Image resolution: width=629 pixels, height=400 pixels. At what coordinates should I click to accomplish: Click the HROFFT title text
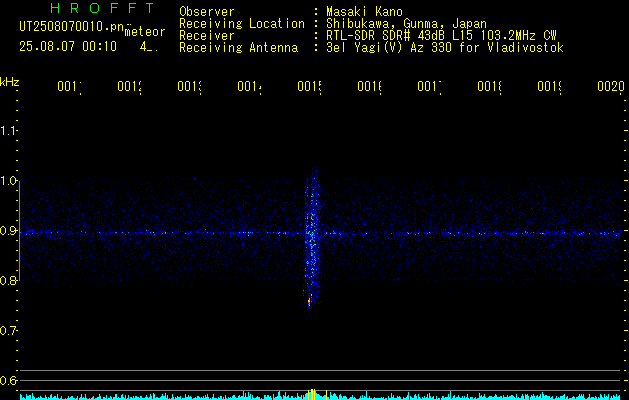coord(102,8)
